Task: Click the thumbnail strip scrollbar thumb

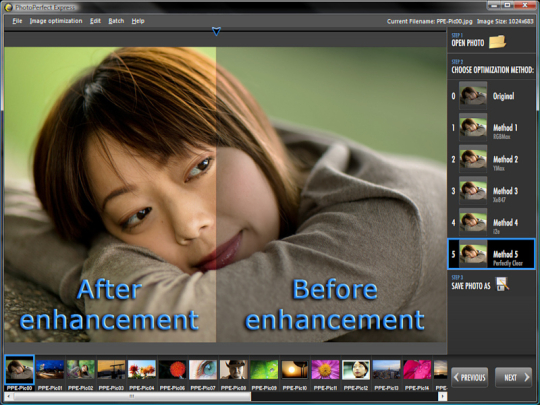Action: pos(132,396)
